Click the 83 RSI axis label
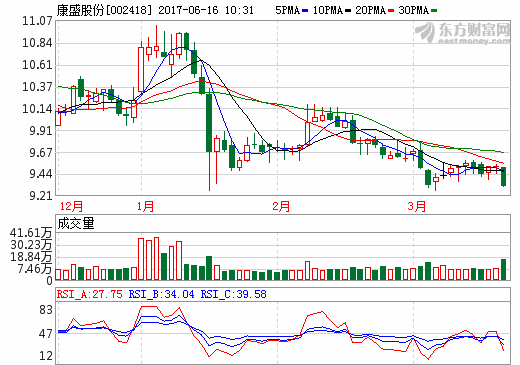The width and height of the screenshot is (520, 365). click(46, 310)
